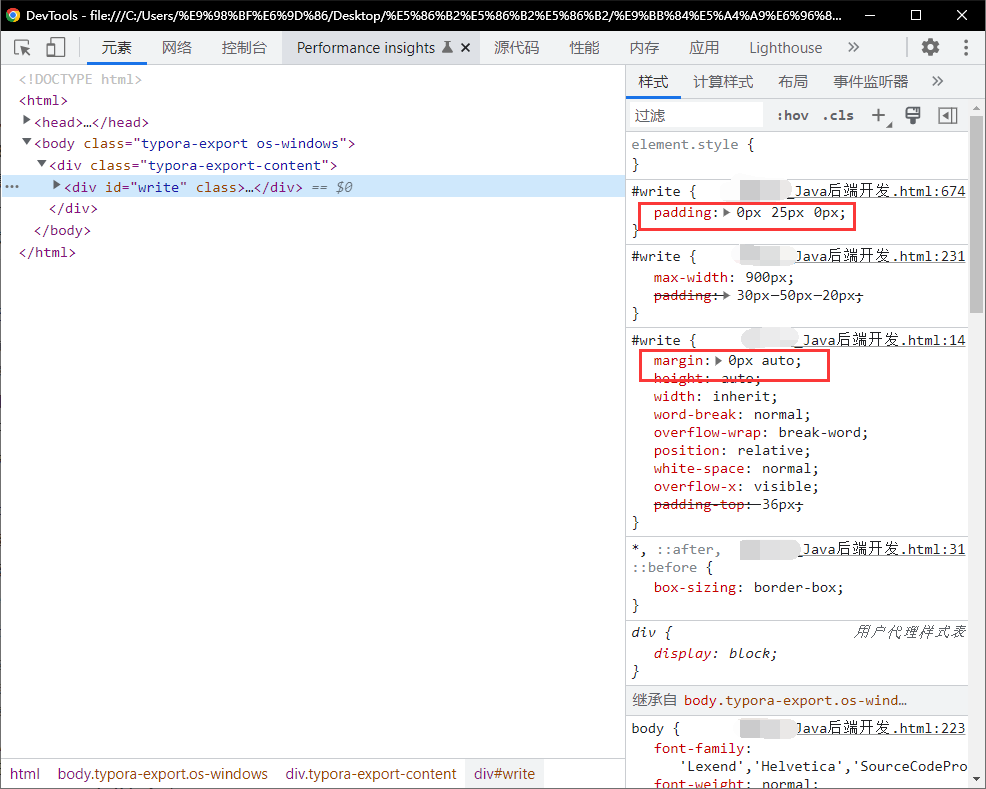
Task: Click the element.style rule header
Action: coord(693,145)
